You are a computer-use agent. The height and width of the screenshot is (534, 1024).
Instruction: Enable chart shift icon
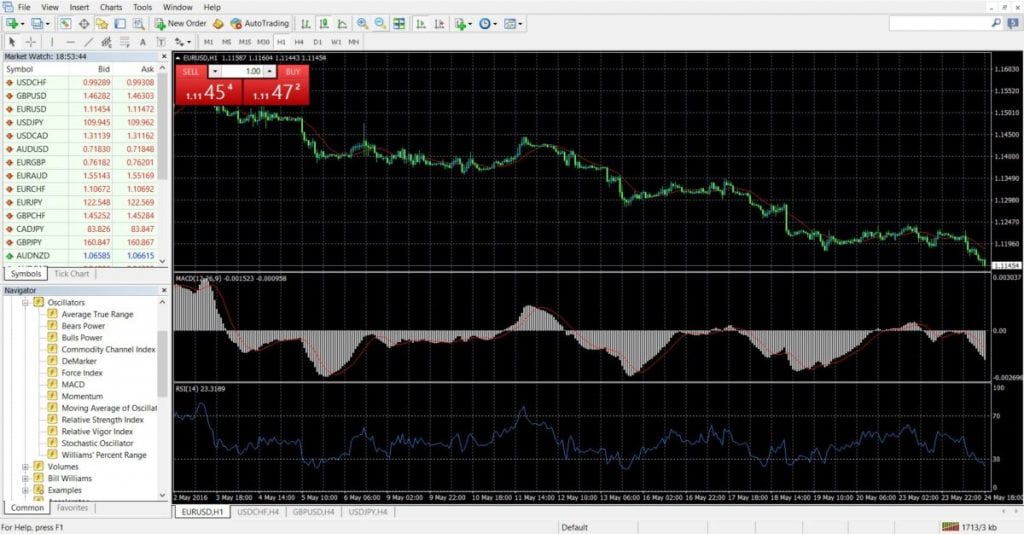[440, 24]
